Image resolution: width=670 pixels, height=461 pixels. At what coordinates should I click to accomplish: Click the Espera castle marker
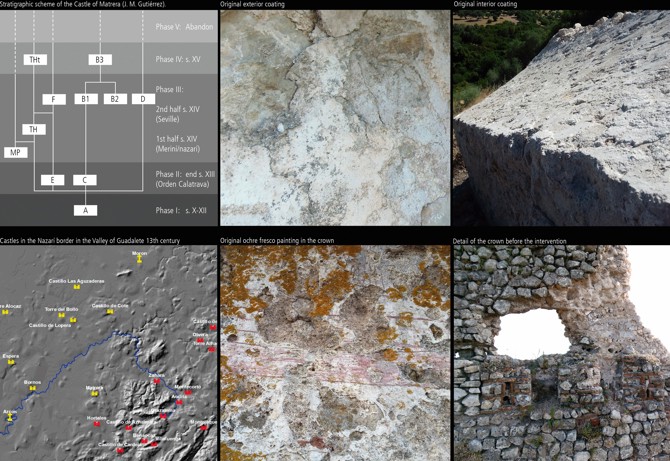tap(10, 362)
